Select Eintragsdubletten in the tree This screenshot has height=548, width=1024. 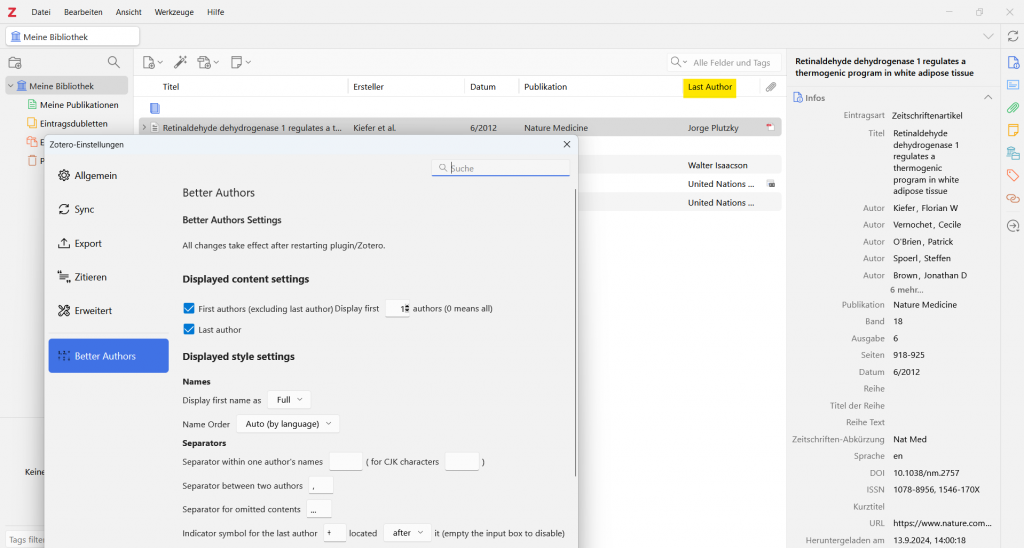coord(67,123)
